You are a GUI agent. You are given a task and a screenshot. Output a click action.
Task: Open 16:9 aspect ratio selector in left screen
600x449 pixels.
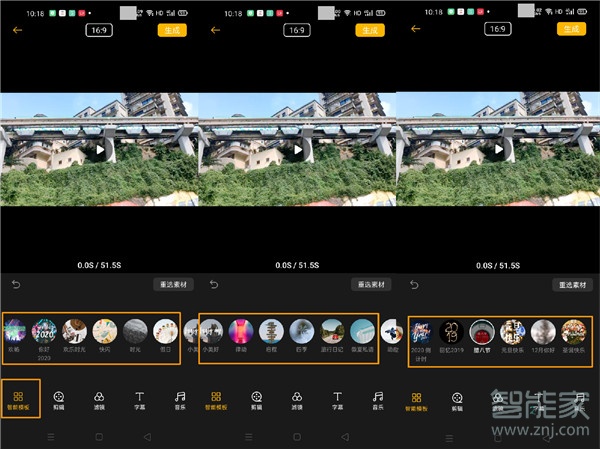[99, 30]
